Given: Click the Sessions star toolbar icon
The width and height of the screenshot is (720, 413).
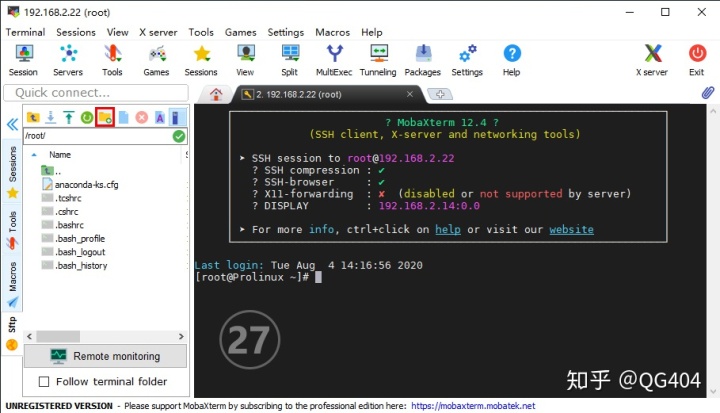Looking at the screenshot, I should [201, 60].
